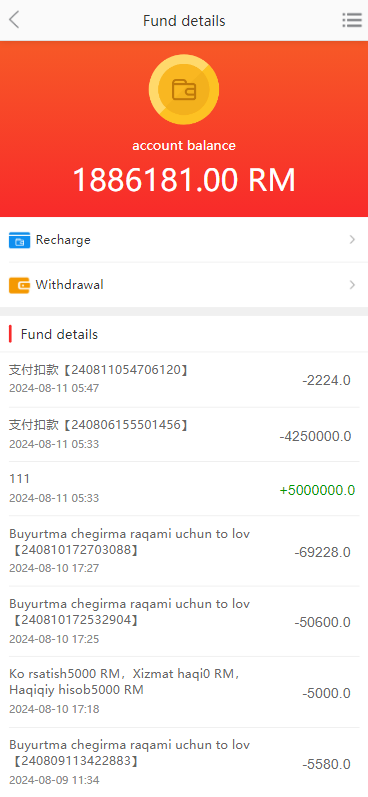Image resolution: width=368 pixels, height=797 pixels.
Task: Open transaction 240806155501456 entry
Action: 184,435
